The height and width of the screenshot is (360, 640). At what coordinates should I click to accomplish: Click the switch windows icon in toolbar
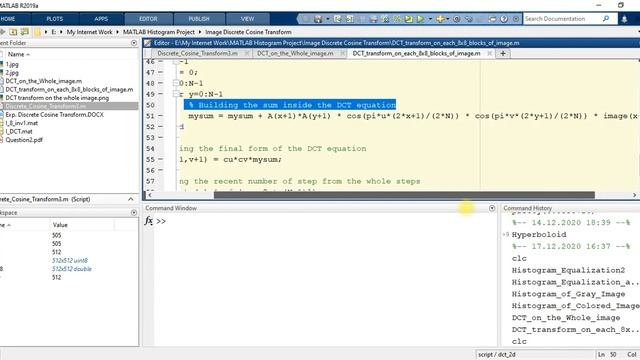tap(493, 19)
